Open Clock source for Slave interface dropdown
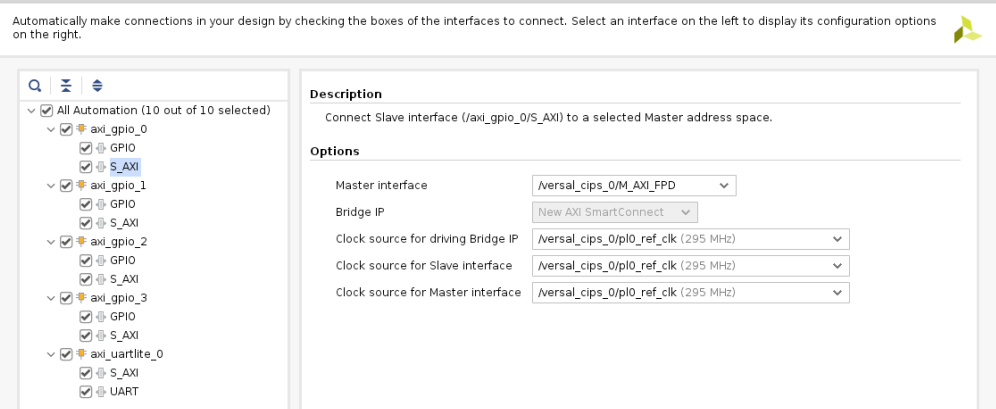 pyautogui.click(x=692, y=266)
